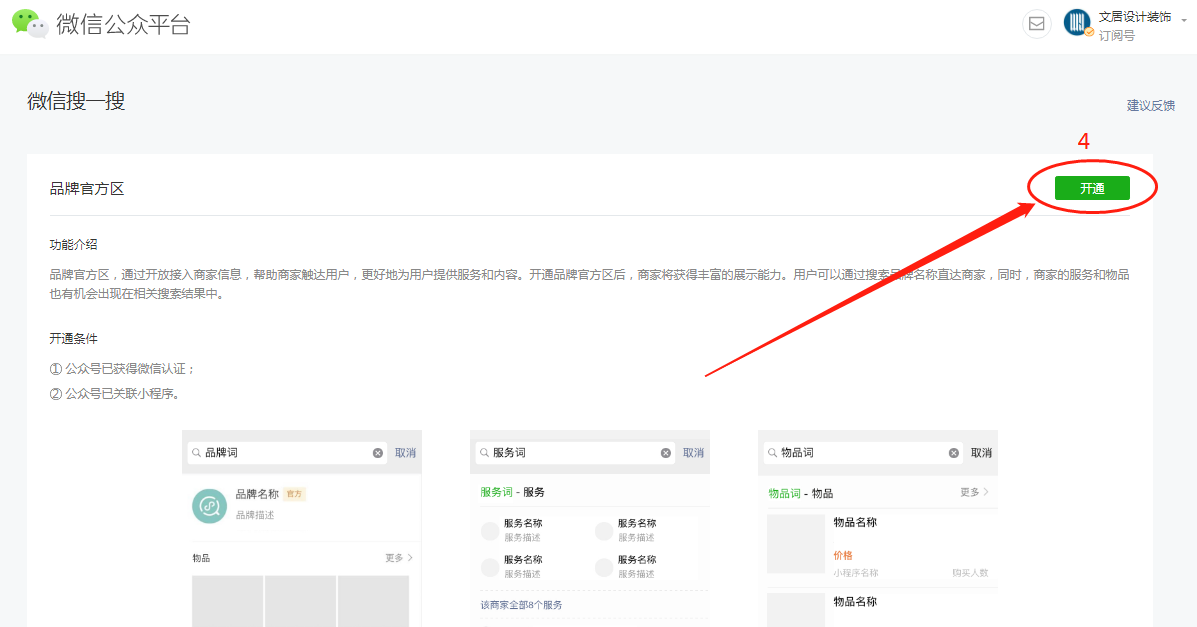Click the magnifier in 物品词 search
The image size is (1197, 627).
pos(773,453)
